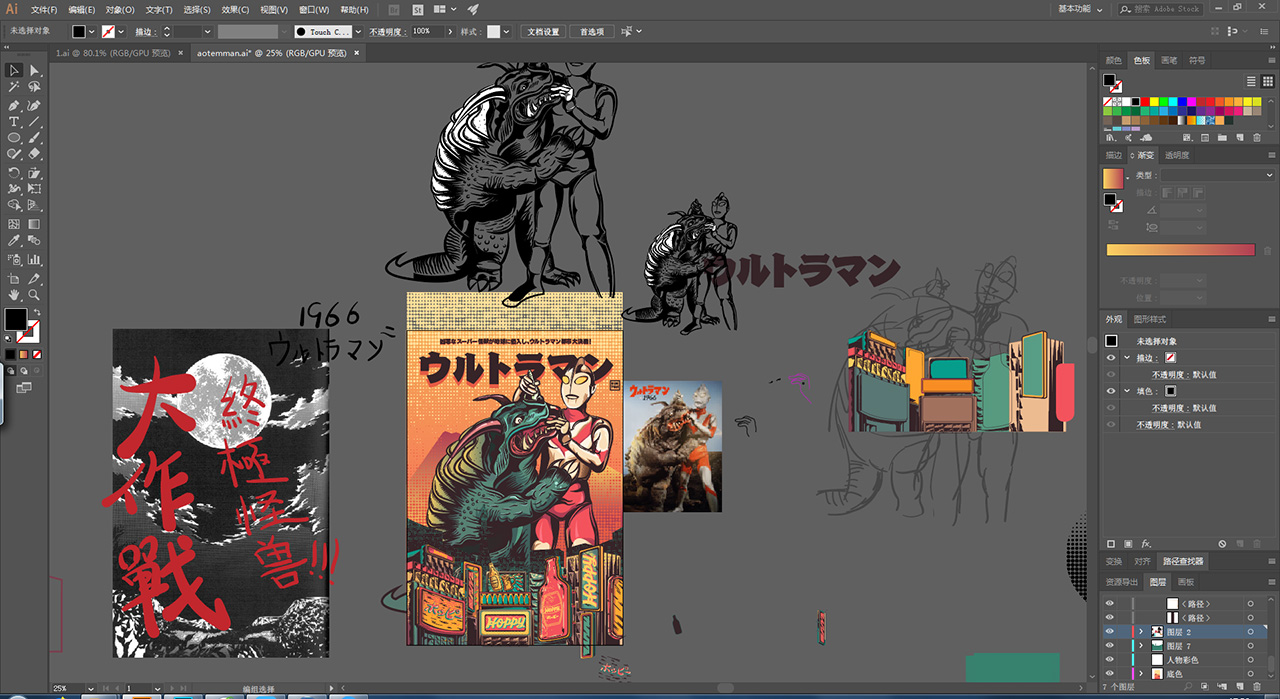Image resolution: width=1280 pixels, height=699 pixels.
Task: Open the stroke color dropdown in control bar
Action: point(121,32)
